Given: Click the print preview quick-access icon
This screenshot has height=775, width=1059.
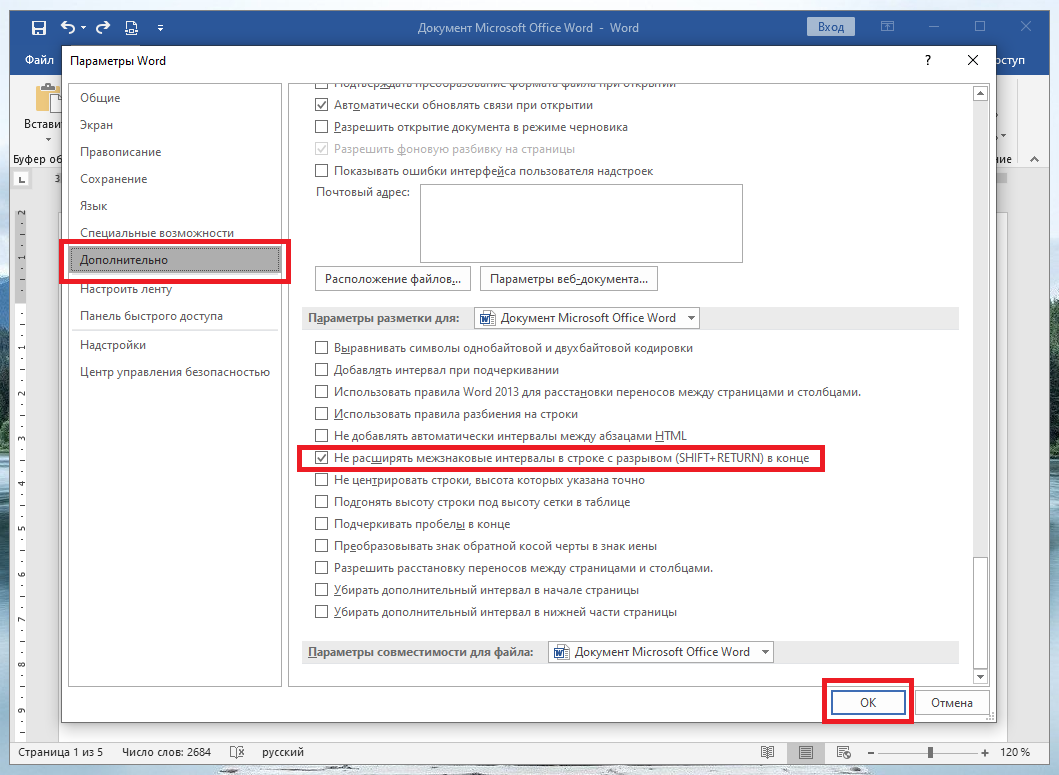Looking at the screenshot, I should pyautogui.click(x=131, y=28).
